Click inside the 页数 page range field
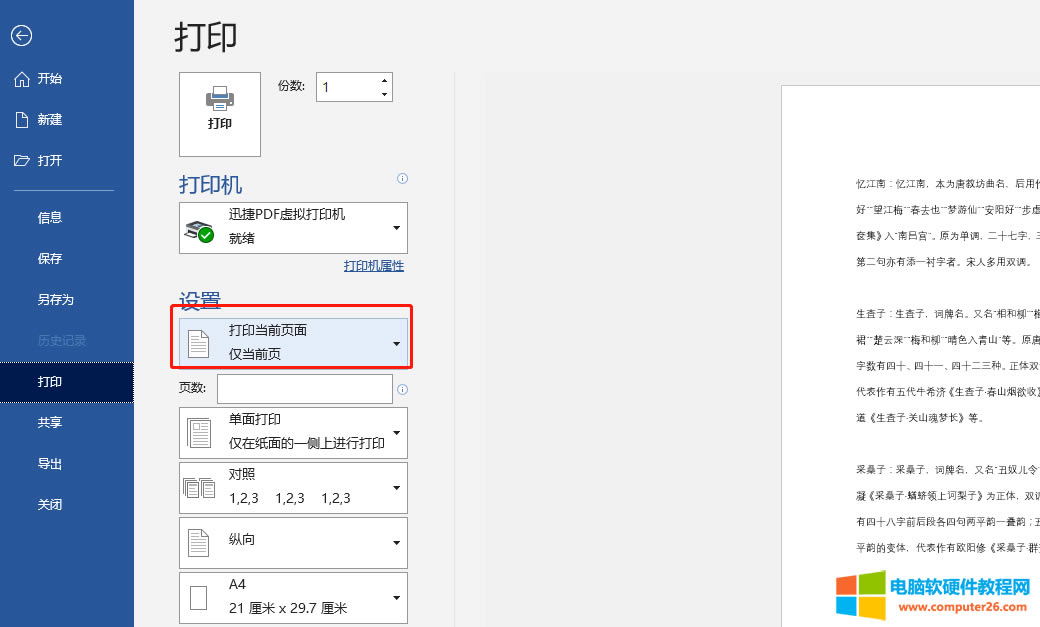This screenshot has width=1040, height=627. pyautogui.click(x=305, y=388)
